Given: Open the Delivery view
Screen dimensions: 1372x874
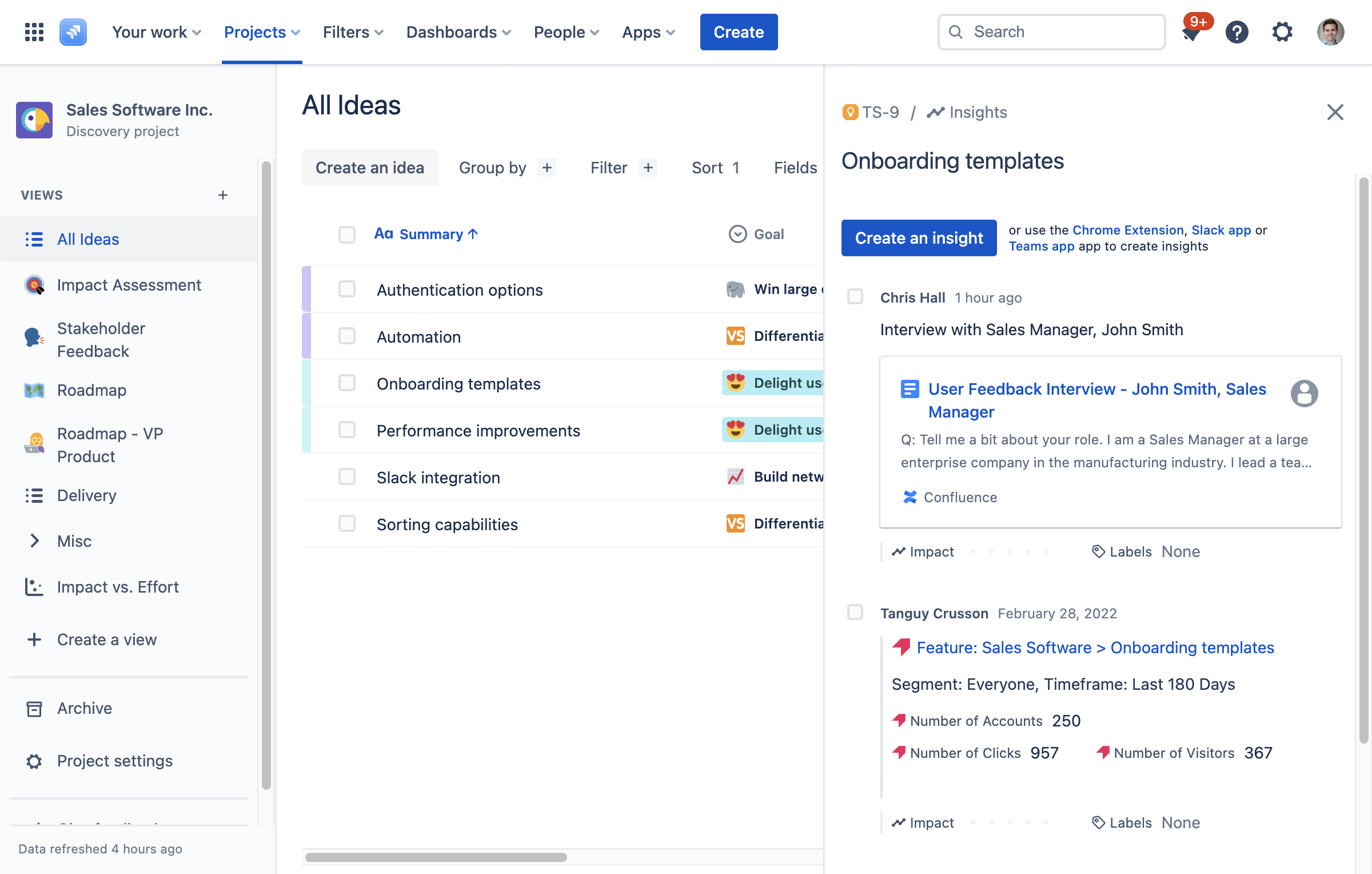Looking at the screenshot, I should click(x=129, y=495).
